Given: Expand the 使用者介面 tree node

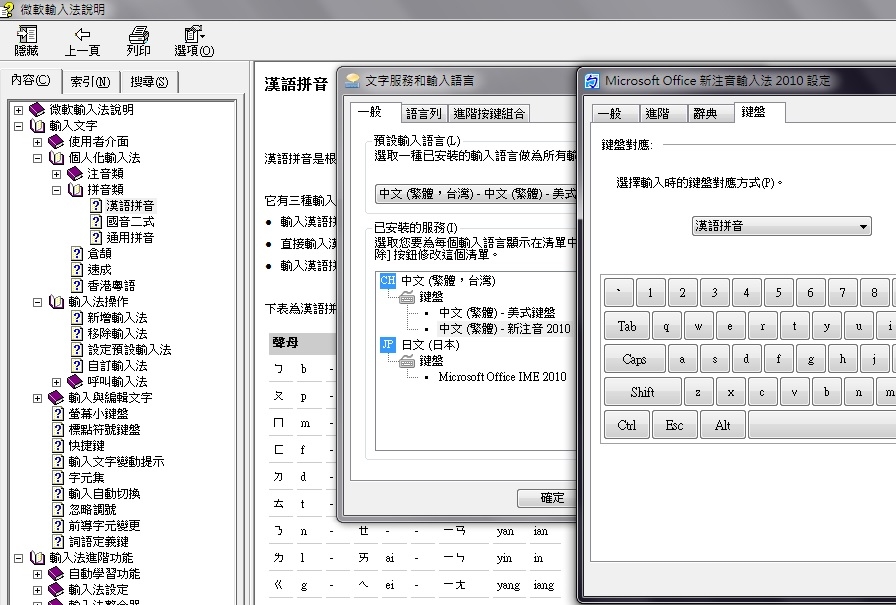Looking at the screenshot, I should [37, 142].
